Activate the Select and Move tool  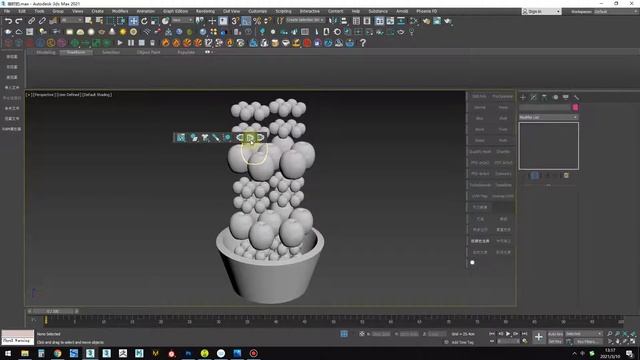point(133,20)
